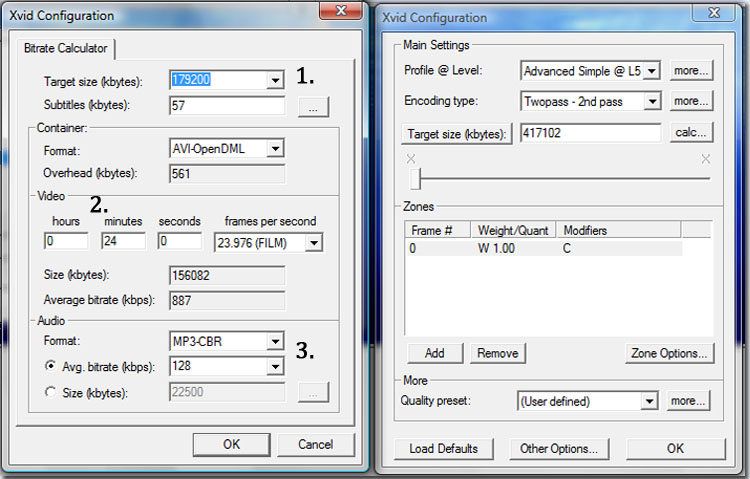Open the Profile @ Level dropdown
The image size is (750, 479).
(x=652, y=71)
